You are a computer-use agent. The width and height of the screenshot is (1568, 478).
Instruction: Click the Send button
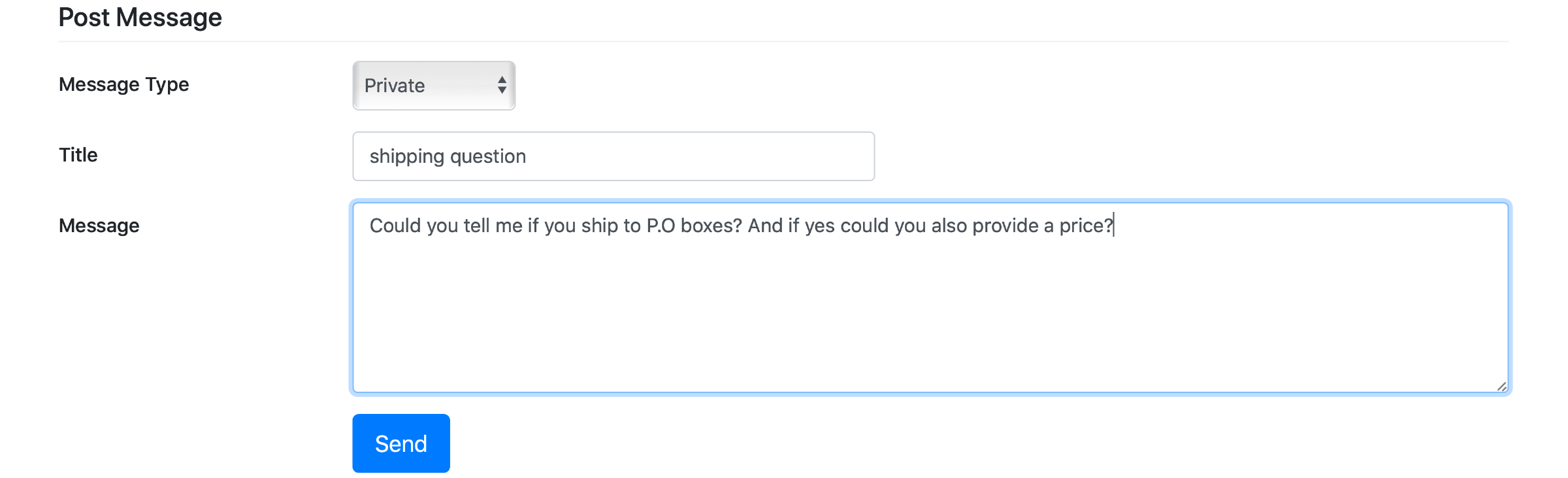click(x=400, y=443)
